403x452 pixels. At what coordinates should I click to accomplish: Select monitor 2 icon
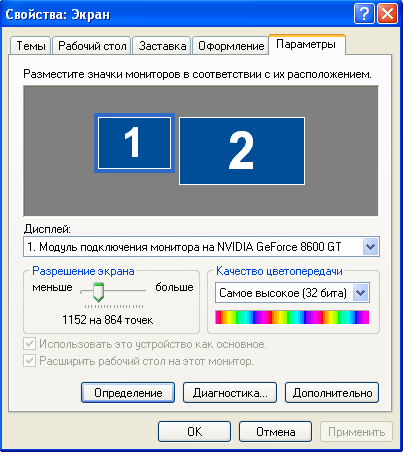click(242, 151)
